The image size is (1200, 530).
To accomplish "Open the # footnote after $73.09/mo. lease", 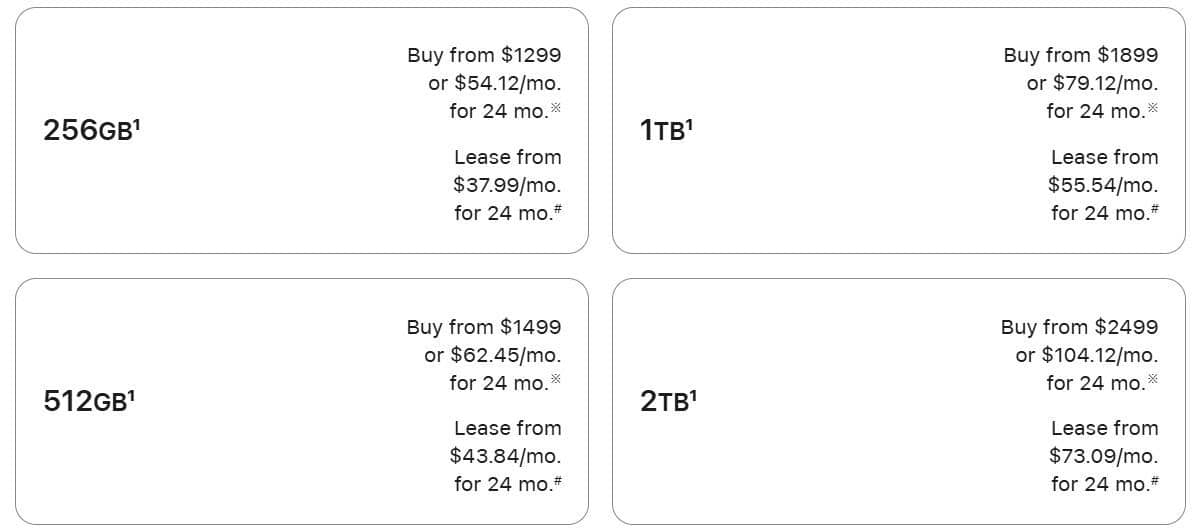I will [x=1154, y=480].
